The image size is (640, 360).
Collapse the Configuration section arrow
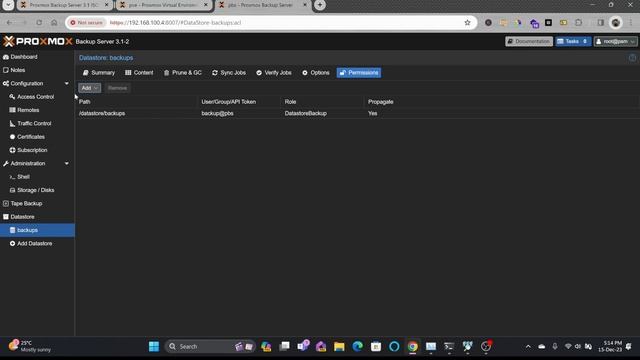click(x=67, y=83)
